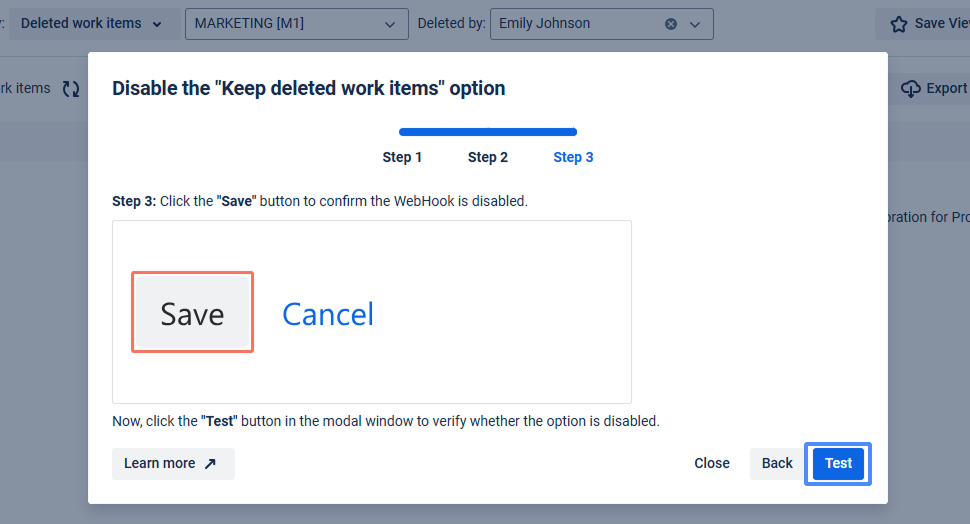Image resolution: width=970 pixels, height=524 pixels.
Task: Clear the Emily Johnson filter selection
Action: pyautogui.click(x=670, y=24)
